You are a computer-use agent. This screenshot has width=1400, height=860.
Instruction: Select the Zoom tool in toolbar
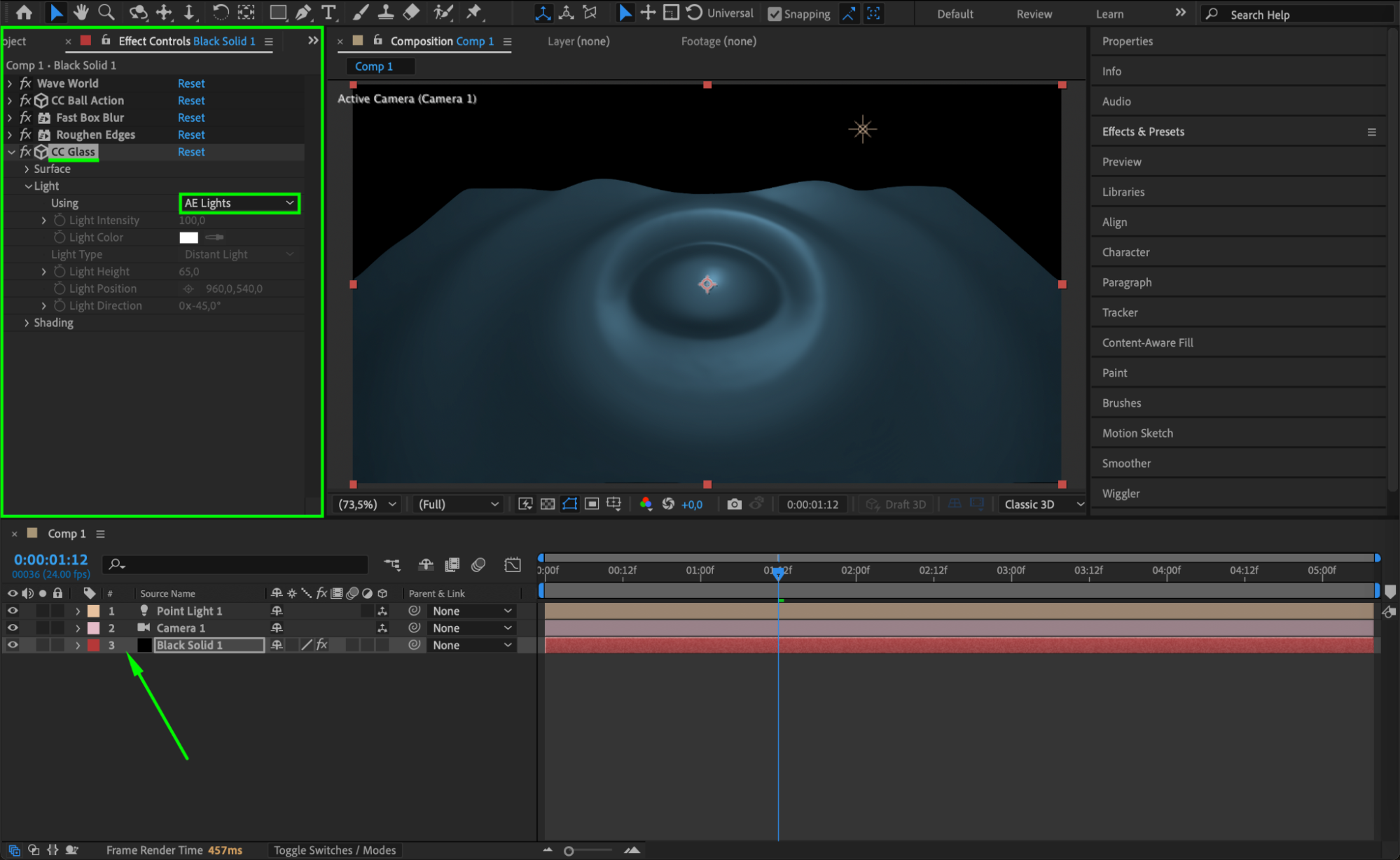click(106, 12)
